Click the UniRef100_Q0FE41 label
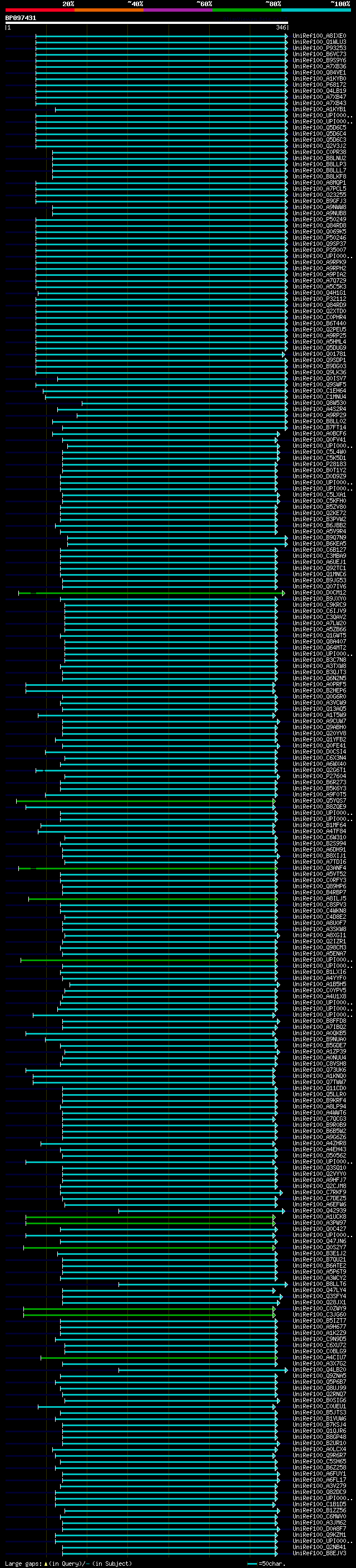The height and width of the screenshot is (1568, 356). click(319, 746)
